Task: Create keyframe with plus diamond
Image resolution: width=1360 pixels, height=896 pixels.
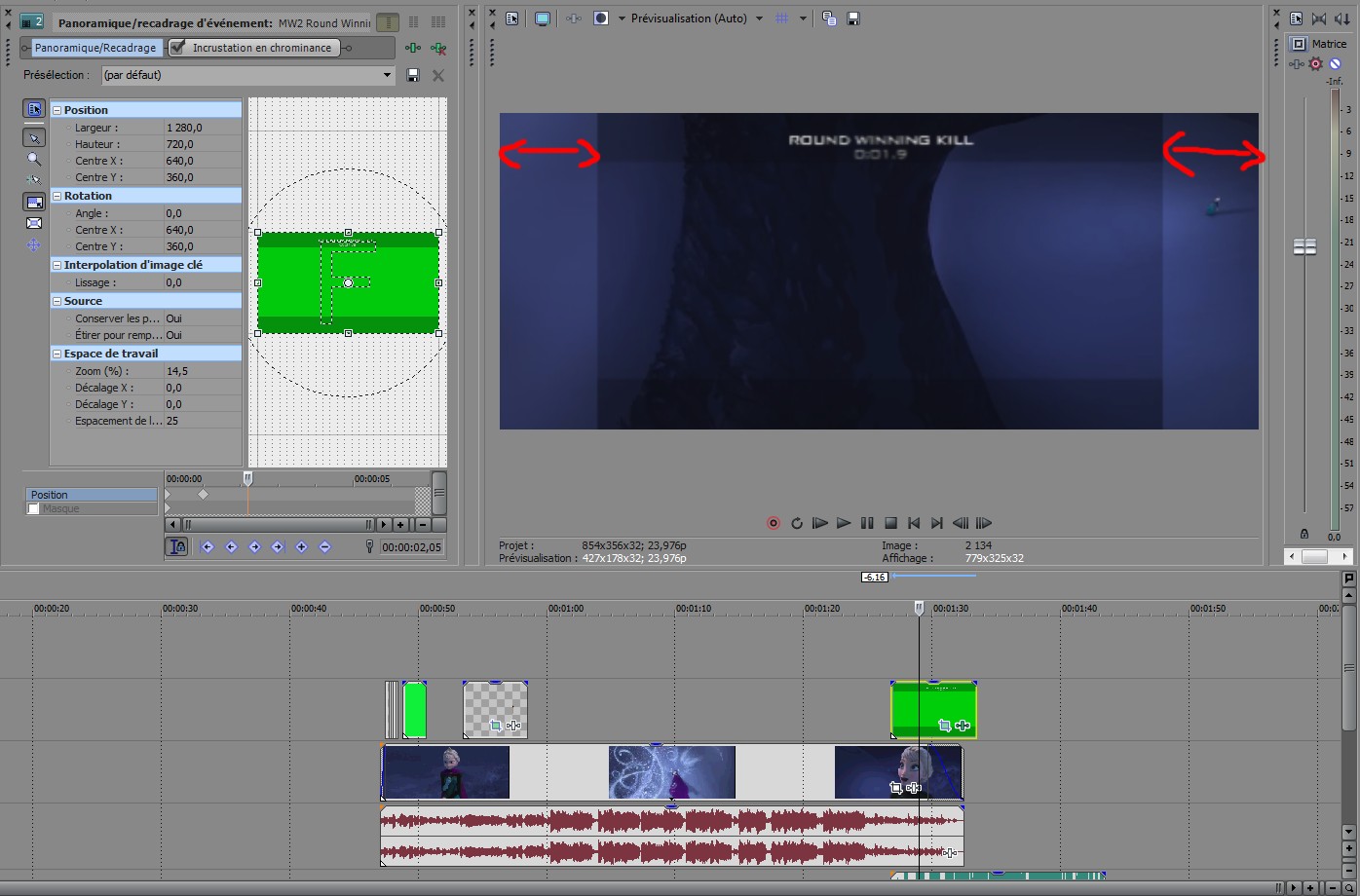Action: pyautogui.click(x=301, y=547)
